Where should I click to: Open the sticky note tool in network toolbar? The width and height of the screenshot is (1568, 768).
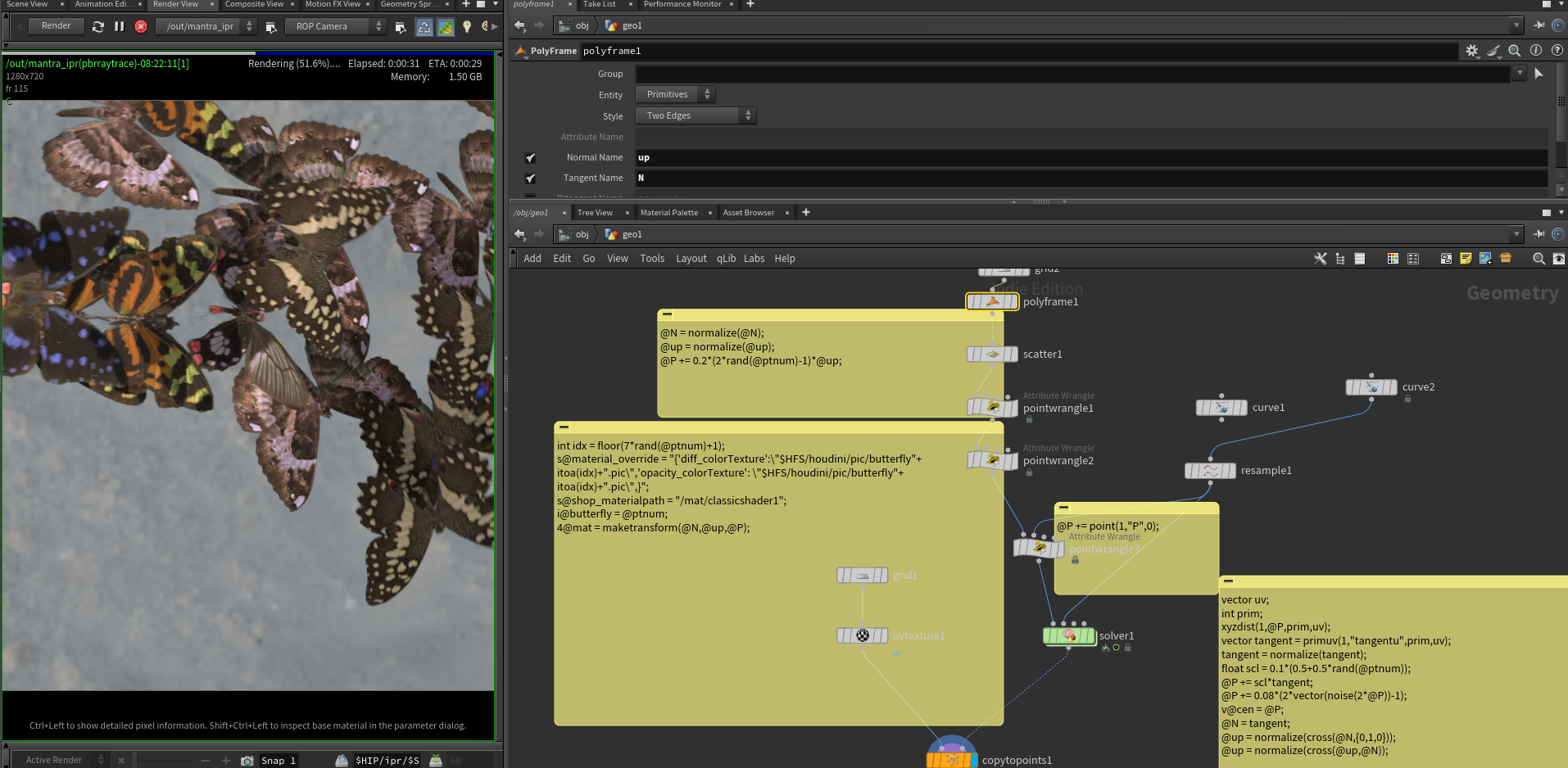coord(1466,259)
